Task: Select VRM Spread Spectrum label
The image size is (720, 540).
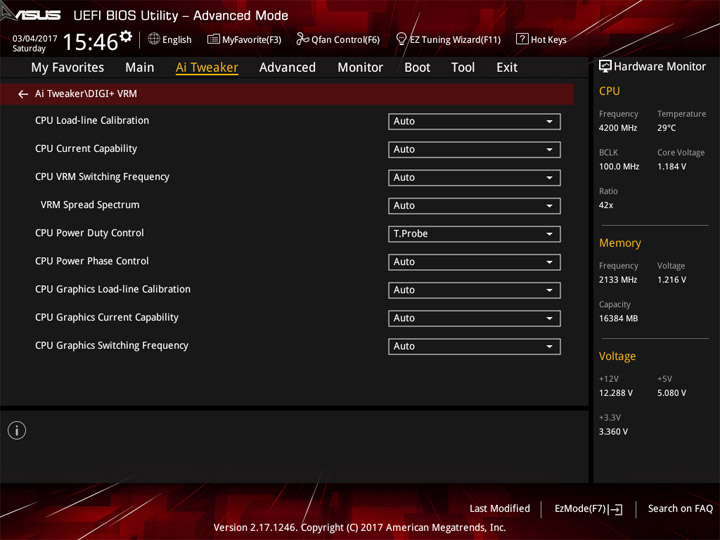Action: tap(90, 205)
